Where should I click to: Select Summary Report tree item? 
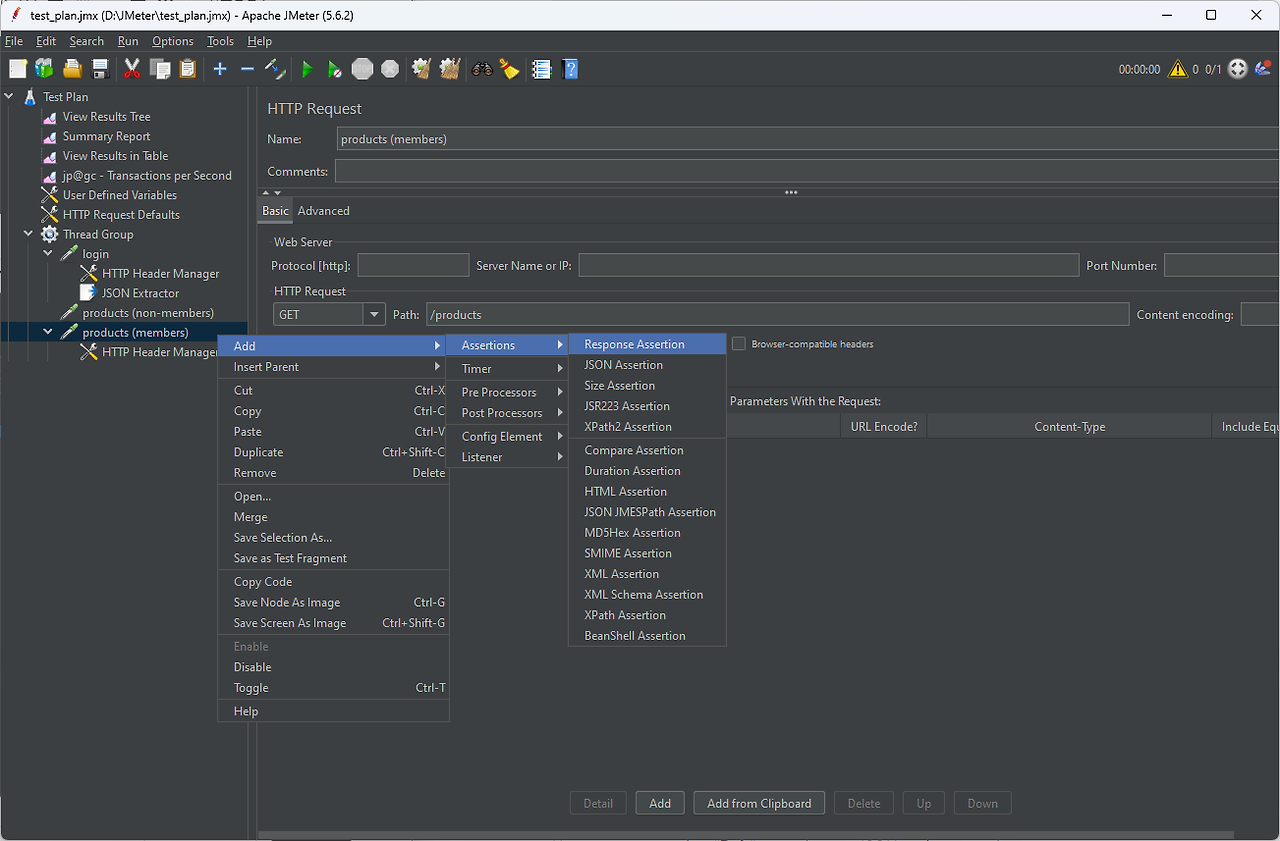pyautogui.click(x=106, y=136)
